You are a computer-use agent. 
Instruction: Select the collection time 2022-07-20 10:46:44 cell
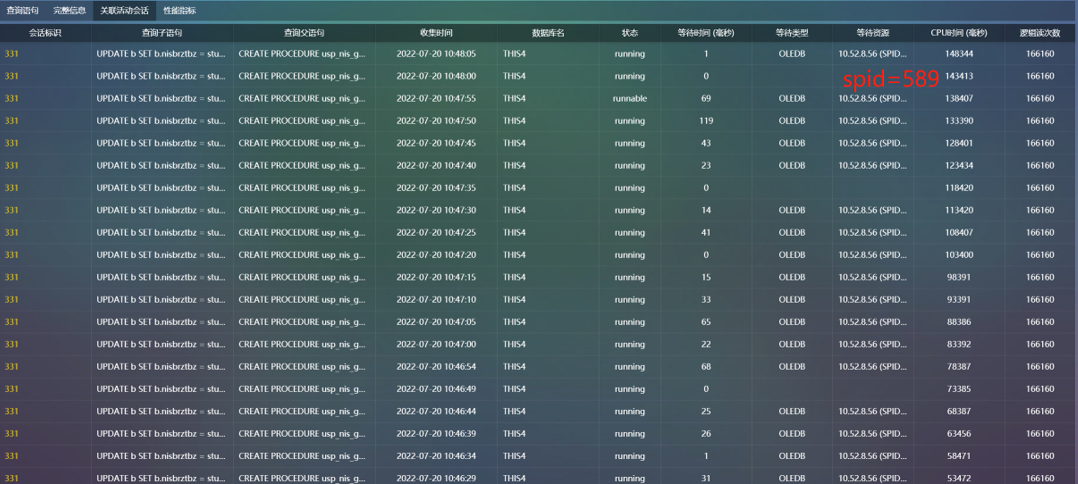[x=436, y=411]
